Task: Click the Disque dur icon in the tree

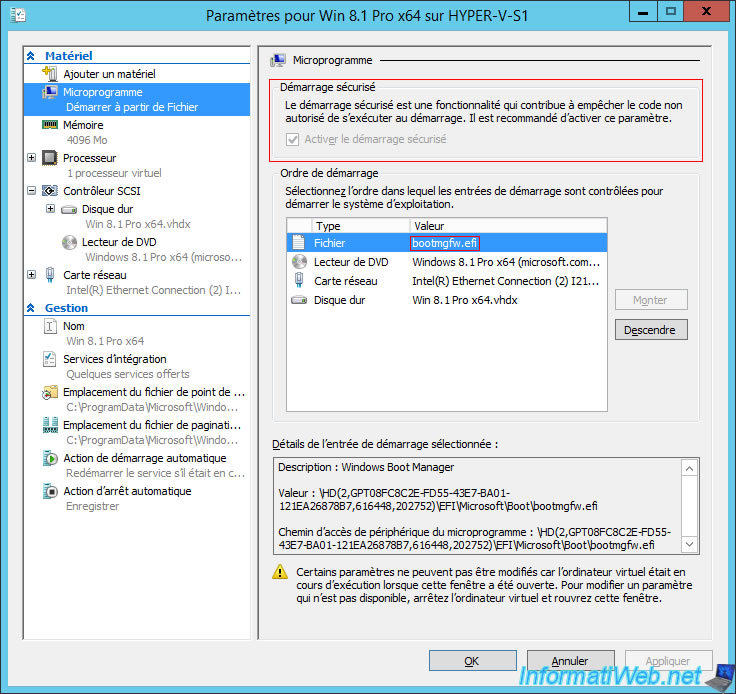Action: (x=69, y=209)
